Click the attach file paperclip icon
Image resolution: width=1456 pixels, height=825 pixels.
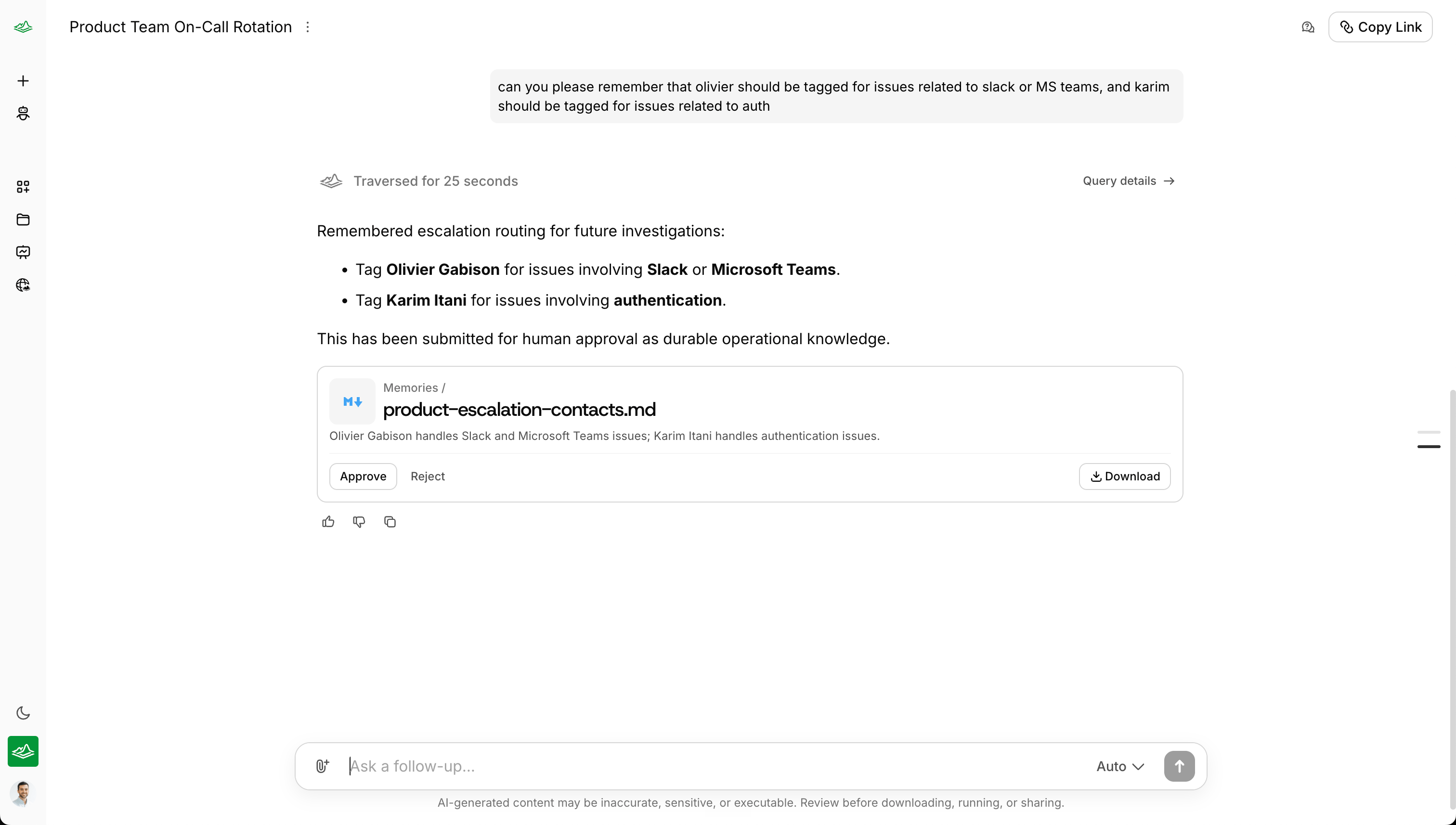[x=322, y=766]
